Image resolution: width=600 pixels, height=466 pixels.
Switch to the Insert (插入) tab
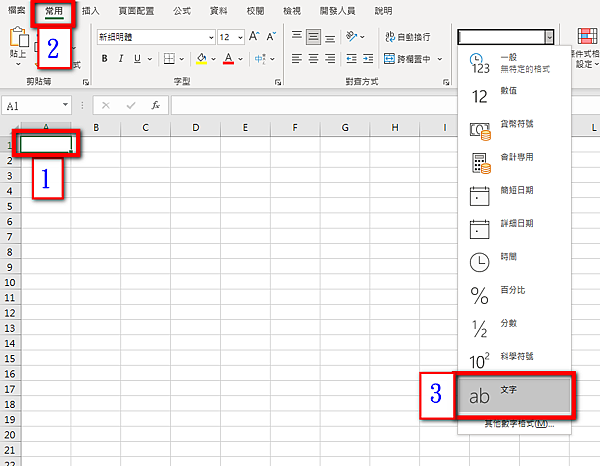click(x=91, y=11)
